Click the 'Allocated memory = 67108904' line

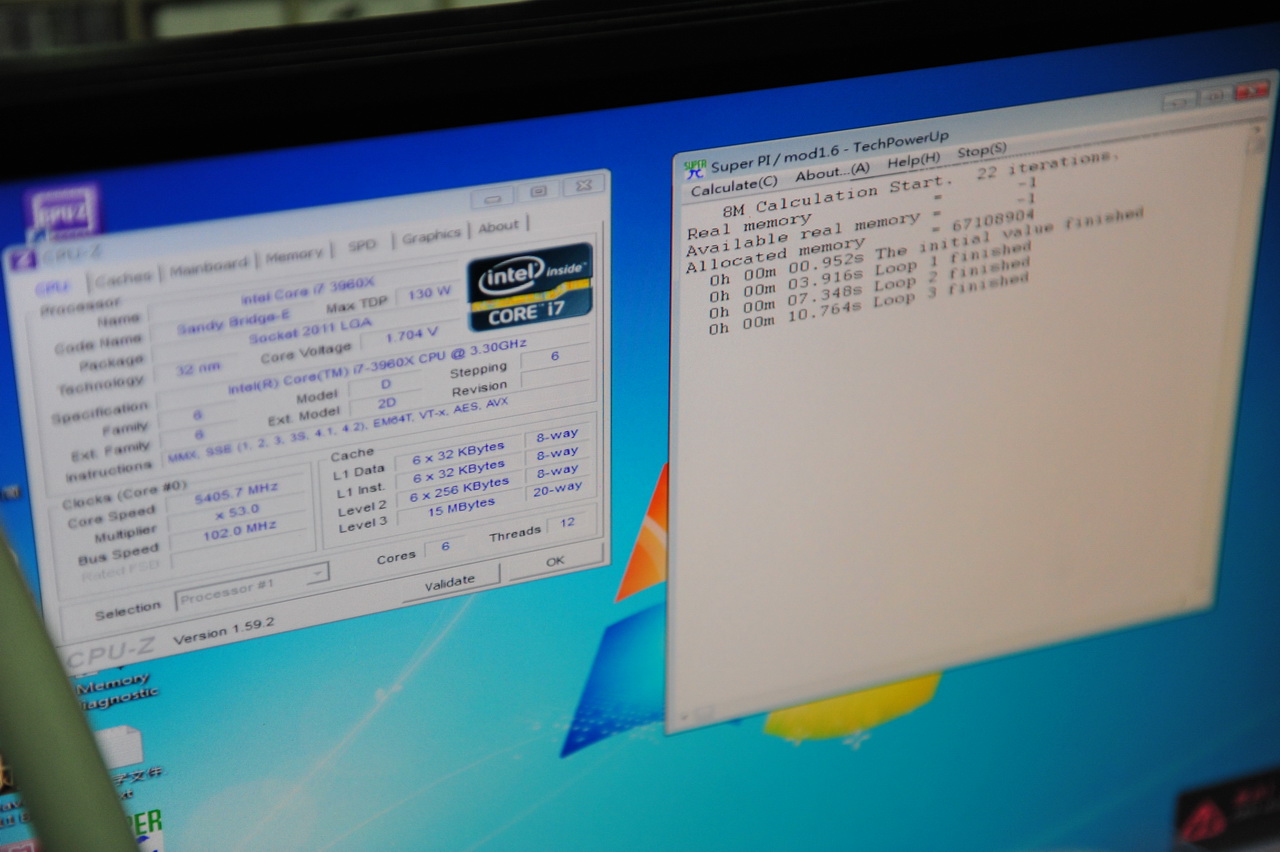click(860, 239)
